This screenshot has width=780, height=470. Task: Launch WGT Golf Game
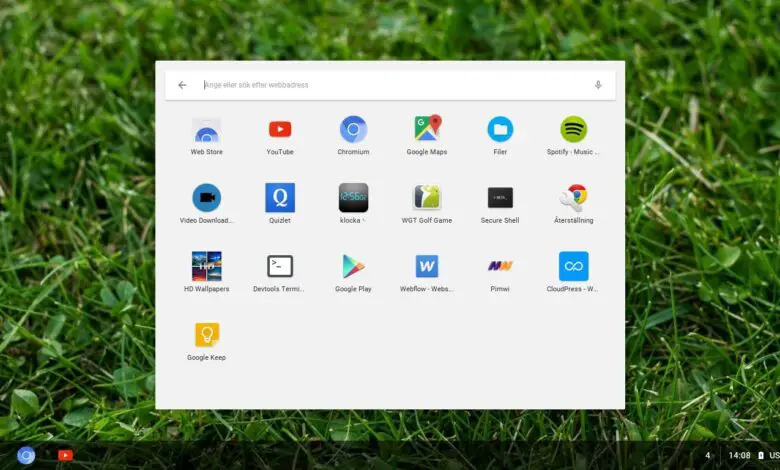pos(427,197)
